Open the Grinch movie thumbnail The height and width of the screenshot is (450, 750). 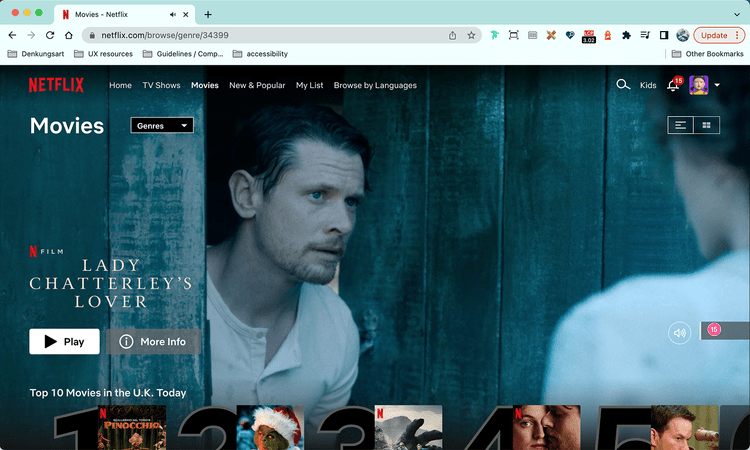pyautogui.click(x=270, y=428)
